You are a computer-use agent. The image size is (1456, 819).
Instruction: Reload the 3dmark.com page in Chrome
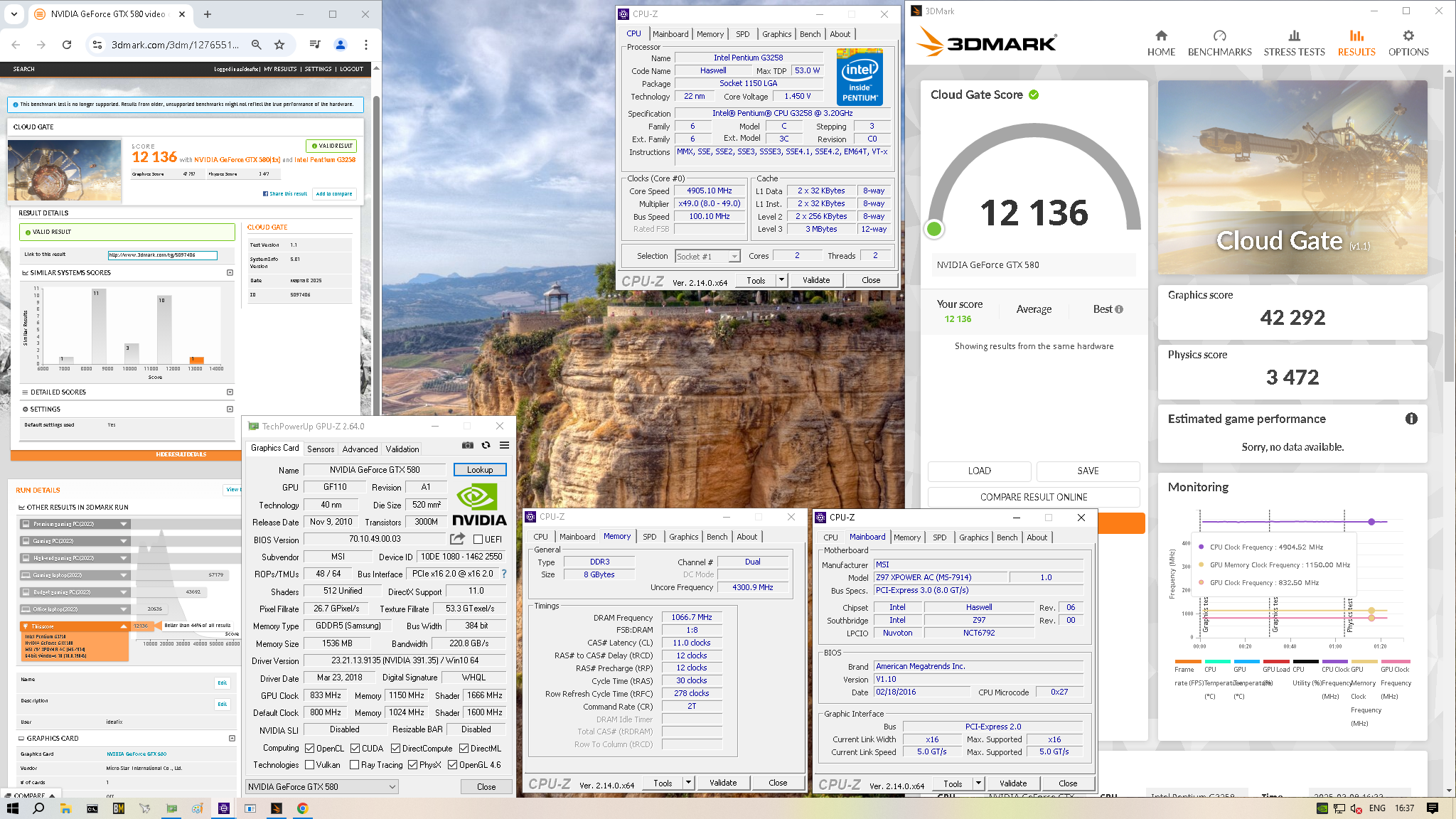tap(67, 45)
